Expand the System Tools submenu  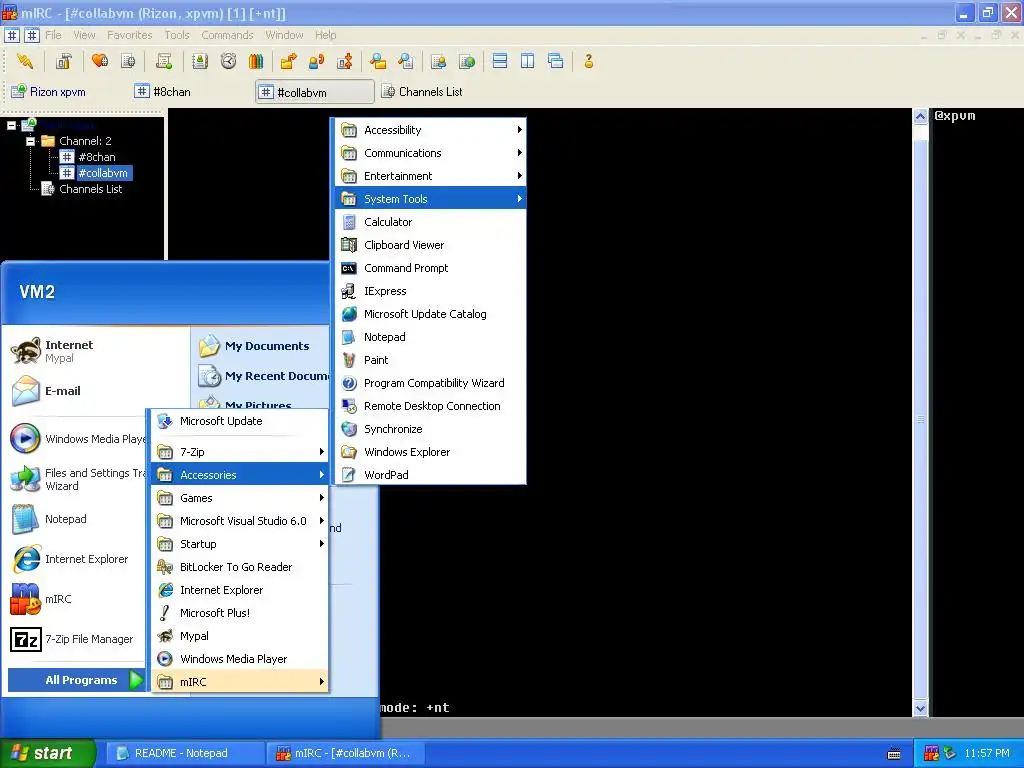point(430,199)
